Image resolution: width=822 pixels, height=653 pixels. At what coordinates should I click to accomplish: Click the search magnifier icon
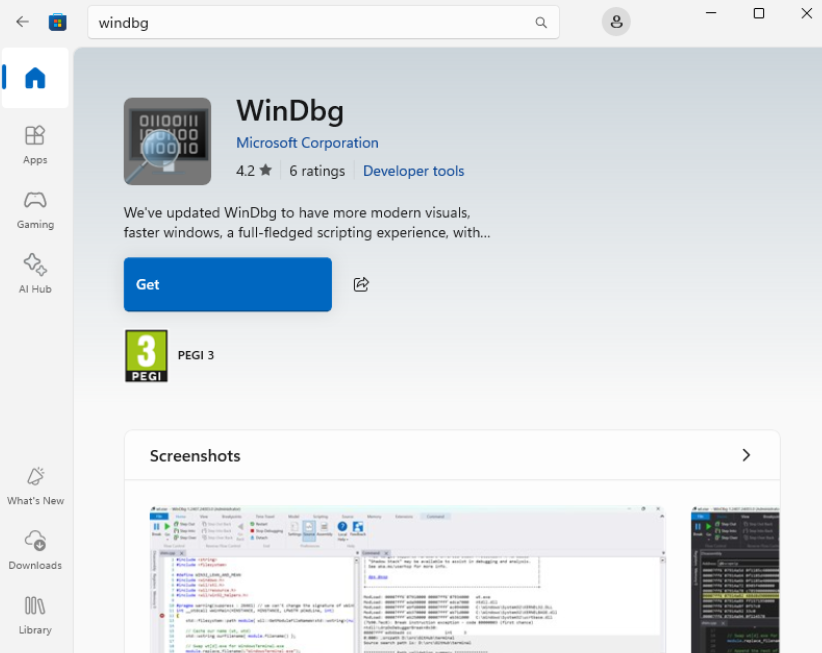tap(541, 22)
